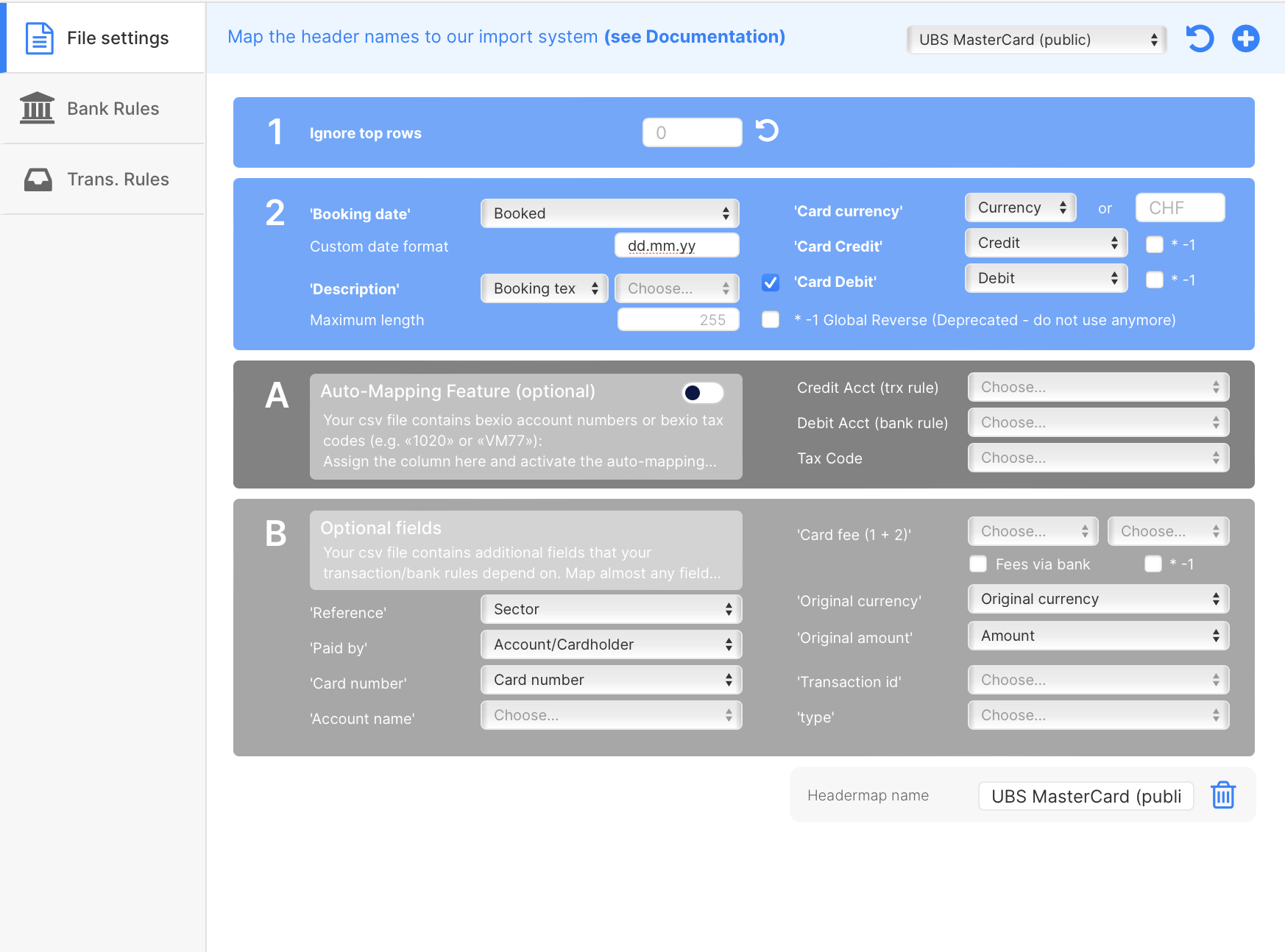Open the 'Booking date' Booked dropdown
Screen dimensions: 1285x952
[609, 213]
